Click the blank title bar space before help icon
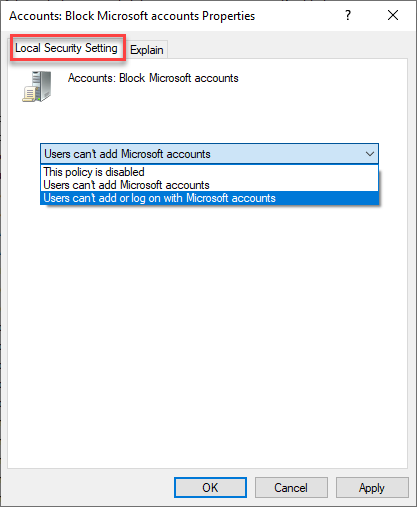 (x=298, y=15)
